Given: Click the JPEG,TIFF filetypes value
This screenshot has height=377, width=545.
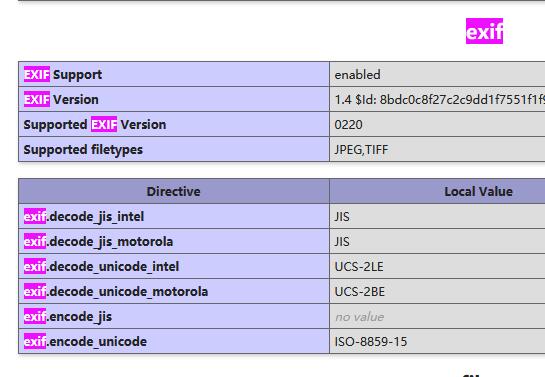Looking at the screenshot, I should point(361,150).
